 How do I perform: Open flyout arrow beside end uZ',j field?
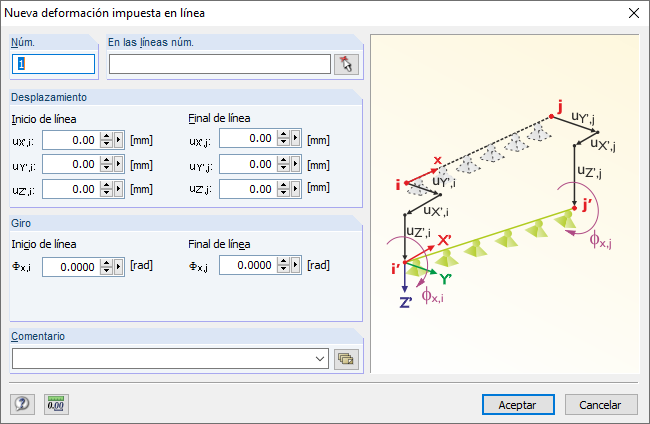[x=296, y=187]
